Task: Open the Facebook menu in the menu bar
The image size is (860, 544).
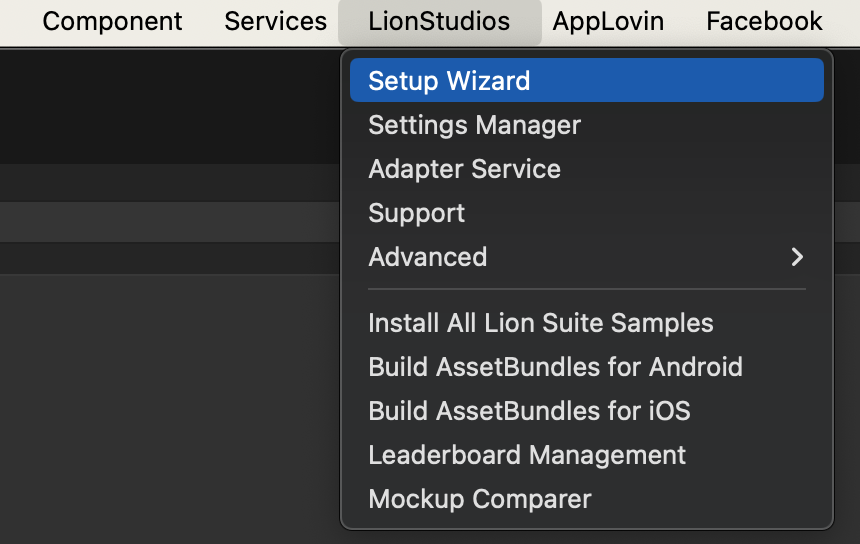Action: coord(764,21)
